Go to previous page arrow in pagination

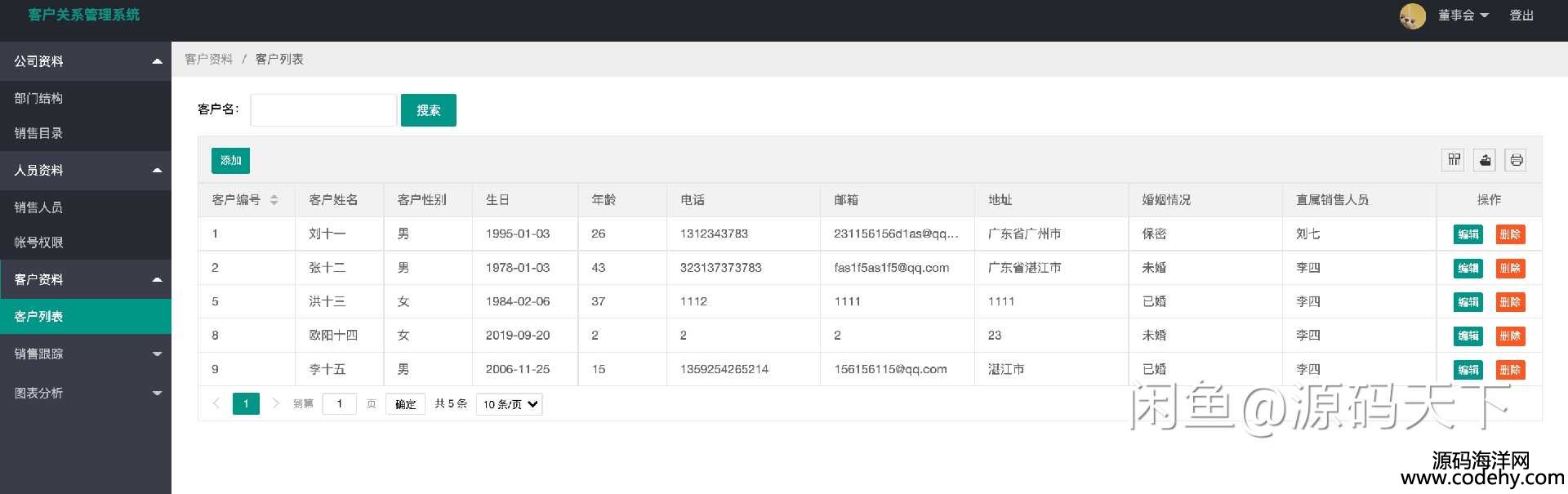point(216,403)
